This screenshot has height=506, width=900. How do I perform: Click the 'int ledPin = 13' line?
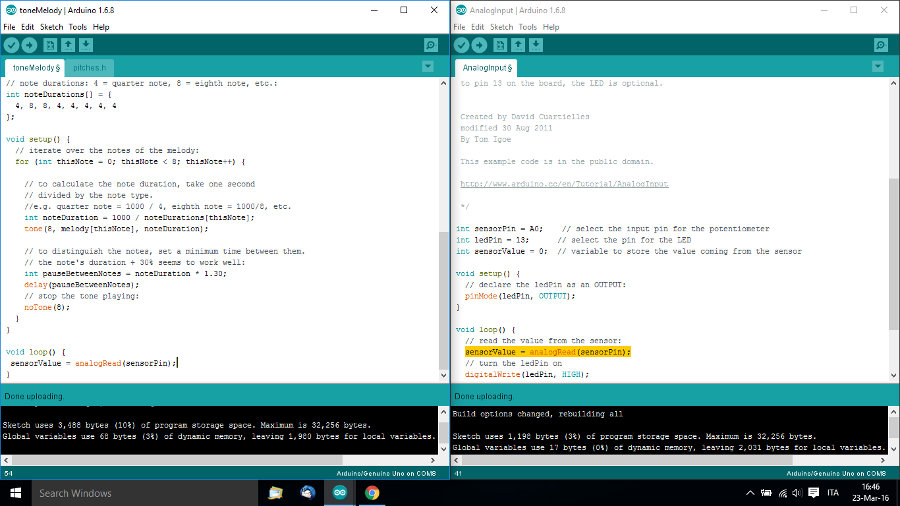pos(492,240)
